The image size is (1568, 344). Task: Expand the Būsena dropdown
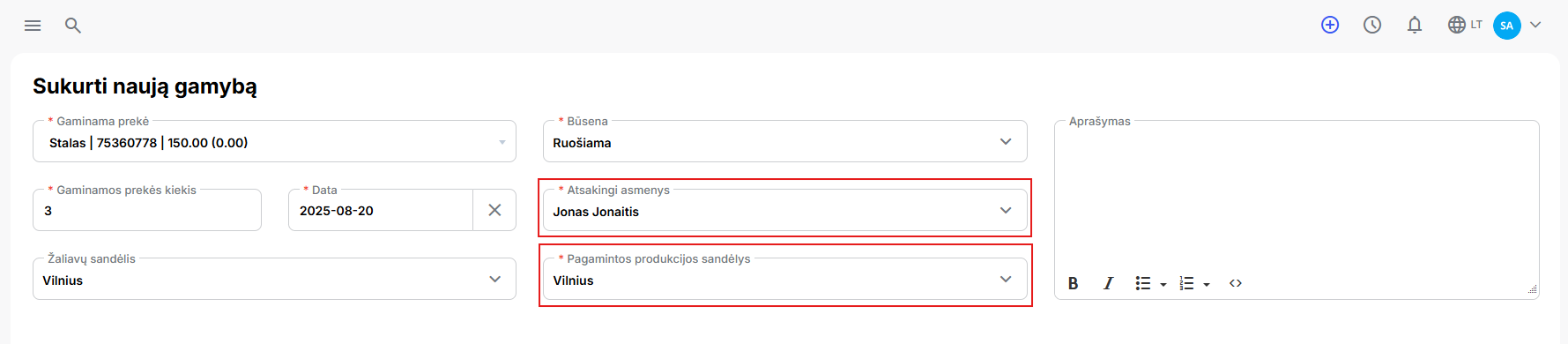[x=785, y=141]
